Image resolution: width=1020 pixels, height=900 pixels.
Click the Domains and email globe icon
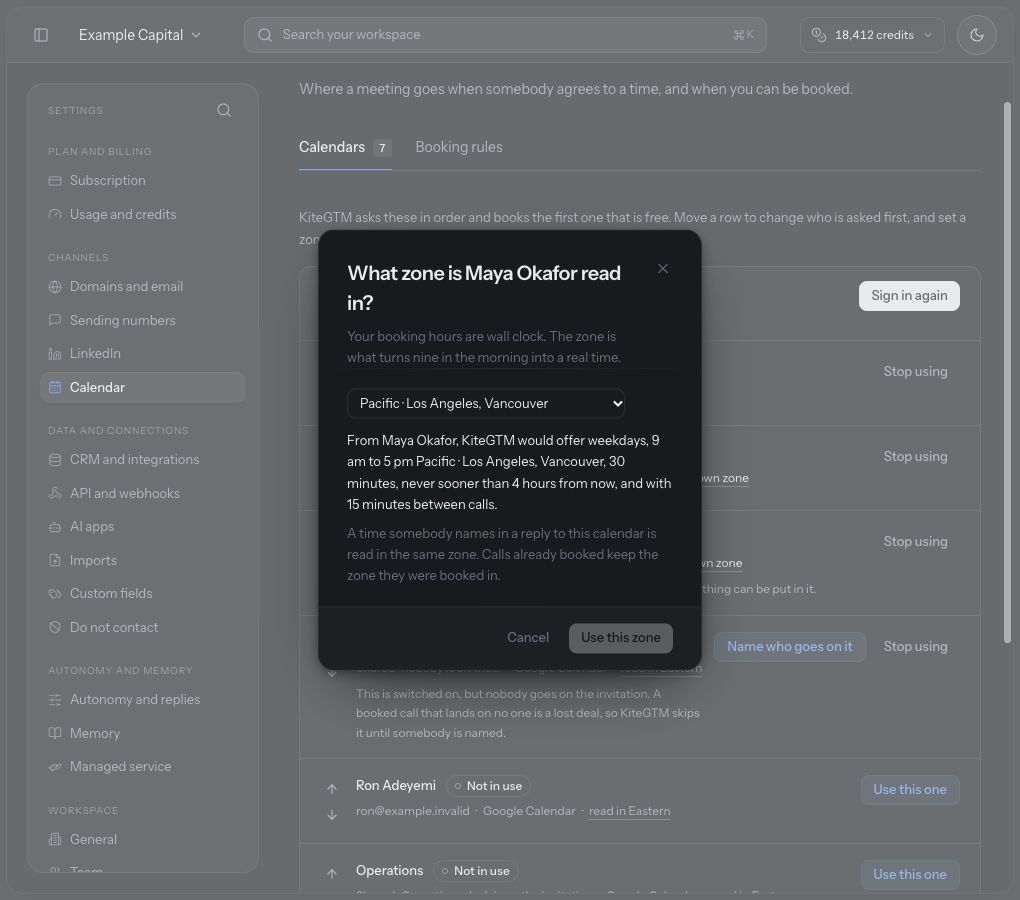(x=55, y=287)
